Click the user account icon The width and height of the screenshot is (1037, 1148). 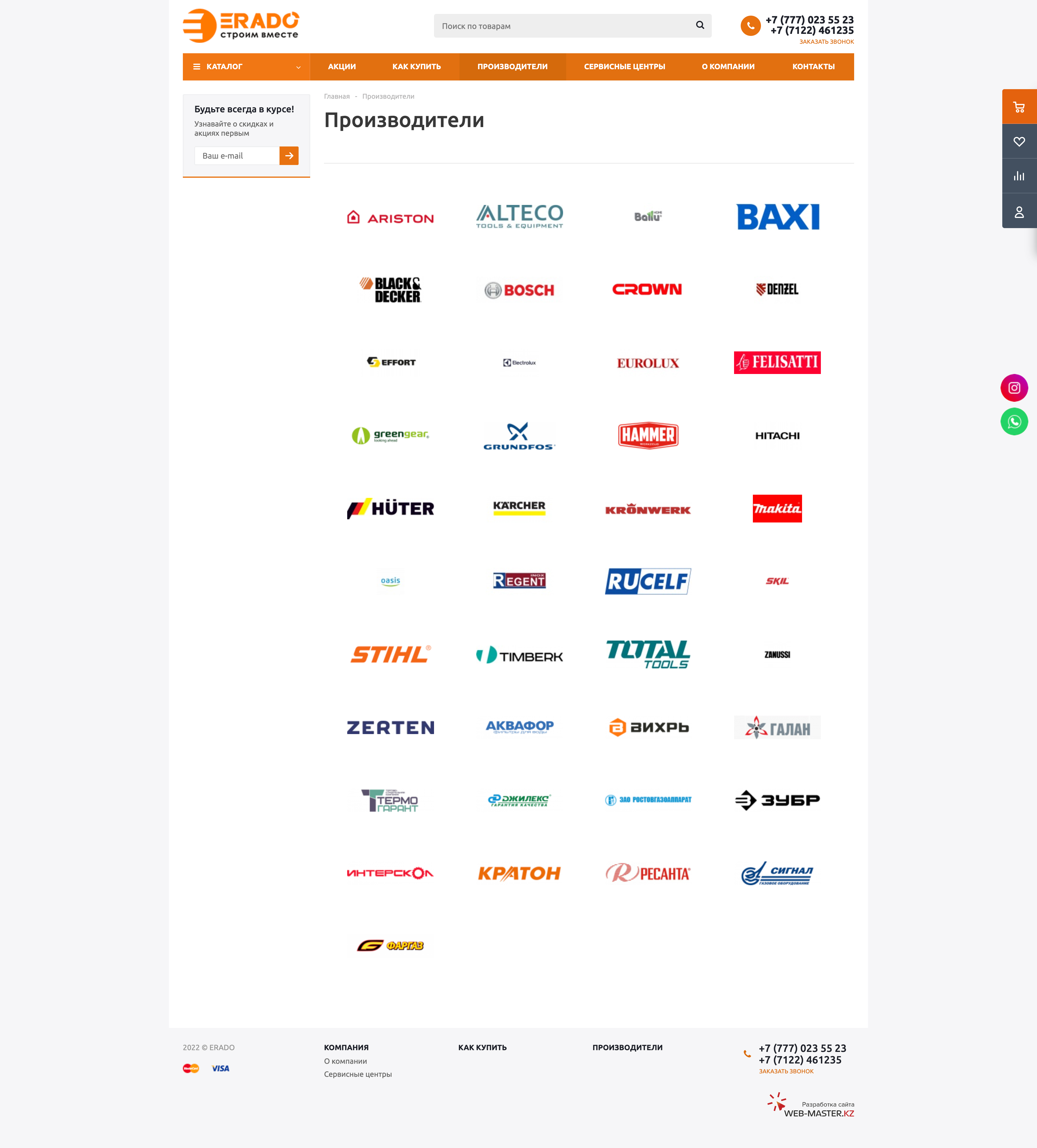[1019, 211]
